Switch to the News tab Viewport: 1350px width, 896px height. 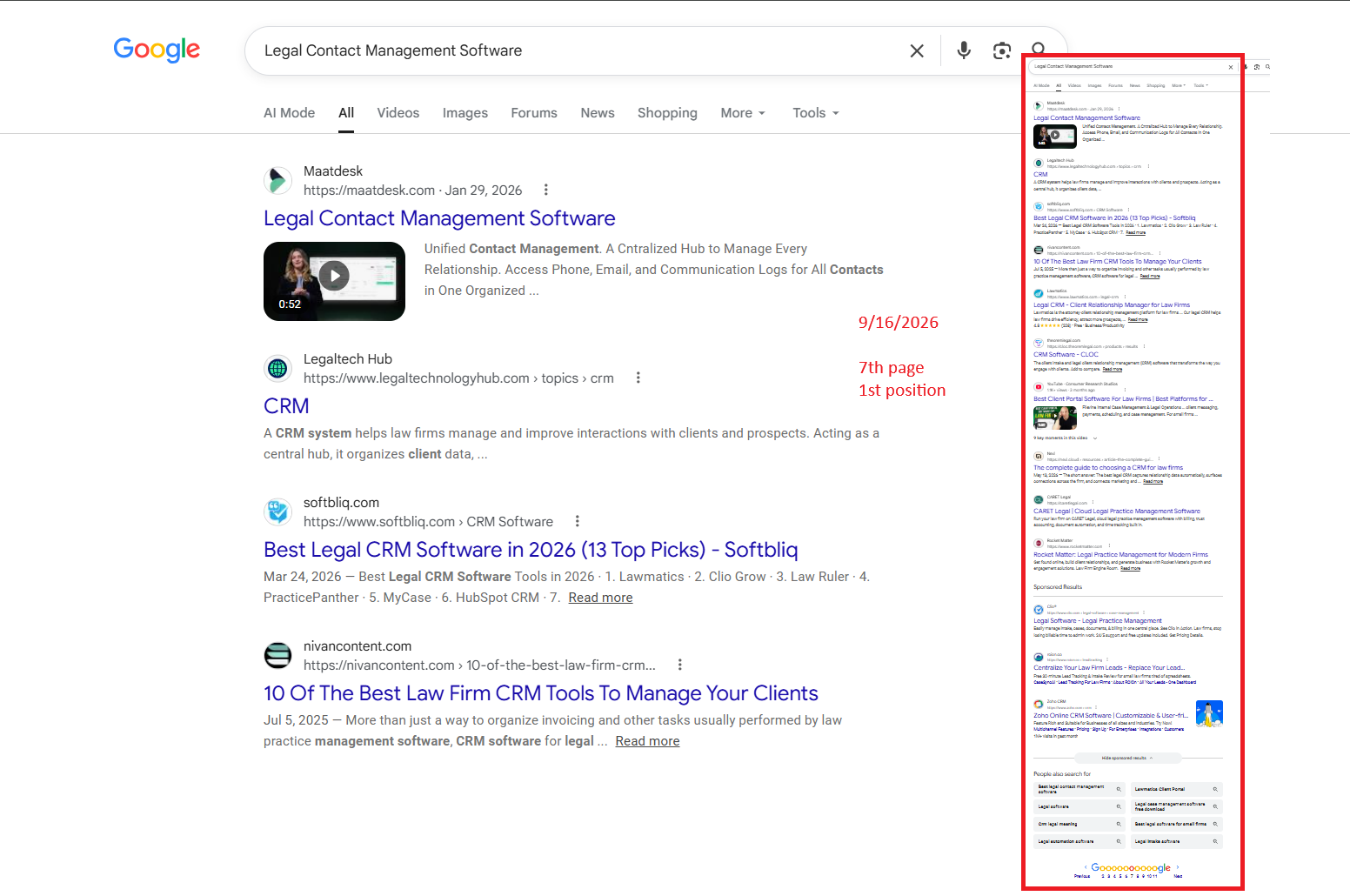[598, 113]
